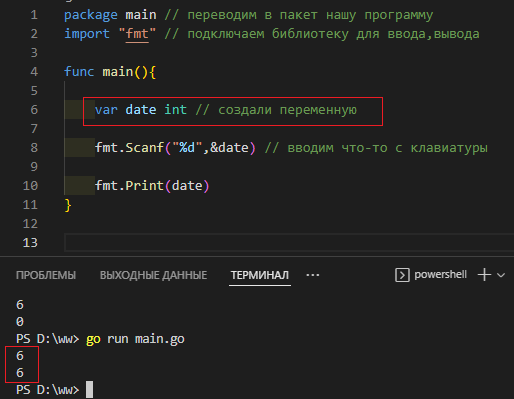Viewport: 514px width, 399px height.
Task: Open the terminal launch profile dropdown chevron
Action: pyautogui.click(x=501, y=275)
